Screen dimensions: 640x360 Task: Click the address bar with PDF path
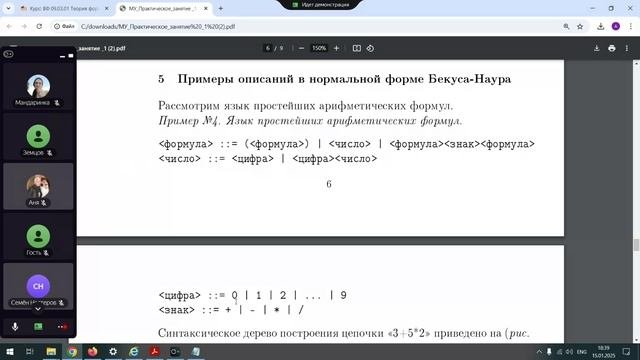pyautogui.click(x=318, y=26)
